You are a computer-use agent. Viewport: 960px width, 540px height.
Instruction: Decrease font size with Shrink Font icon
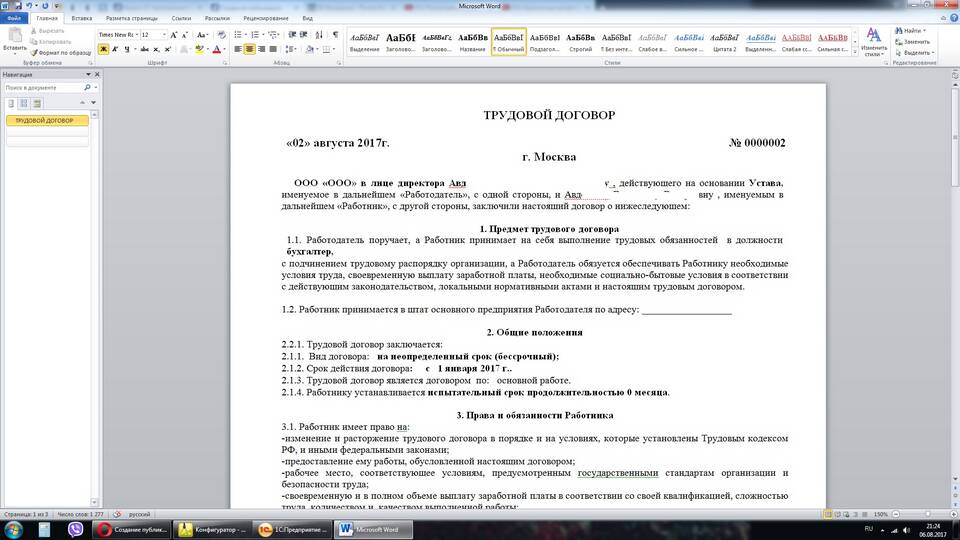click(x=185, y=35)
